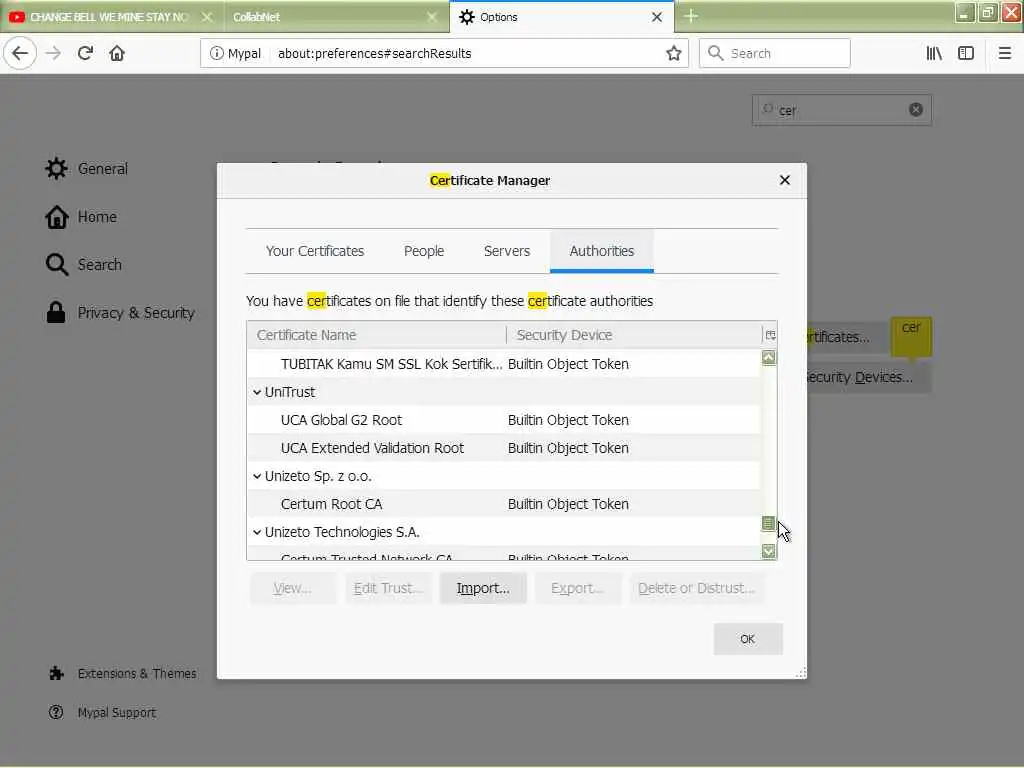This screenshot has height=768, width=1024.
Task: Open the column picker in certificate list
Action: 770,335
